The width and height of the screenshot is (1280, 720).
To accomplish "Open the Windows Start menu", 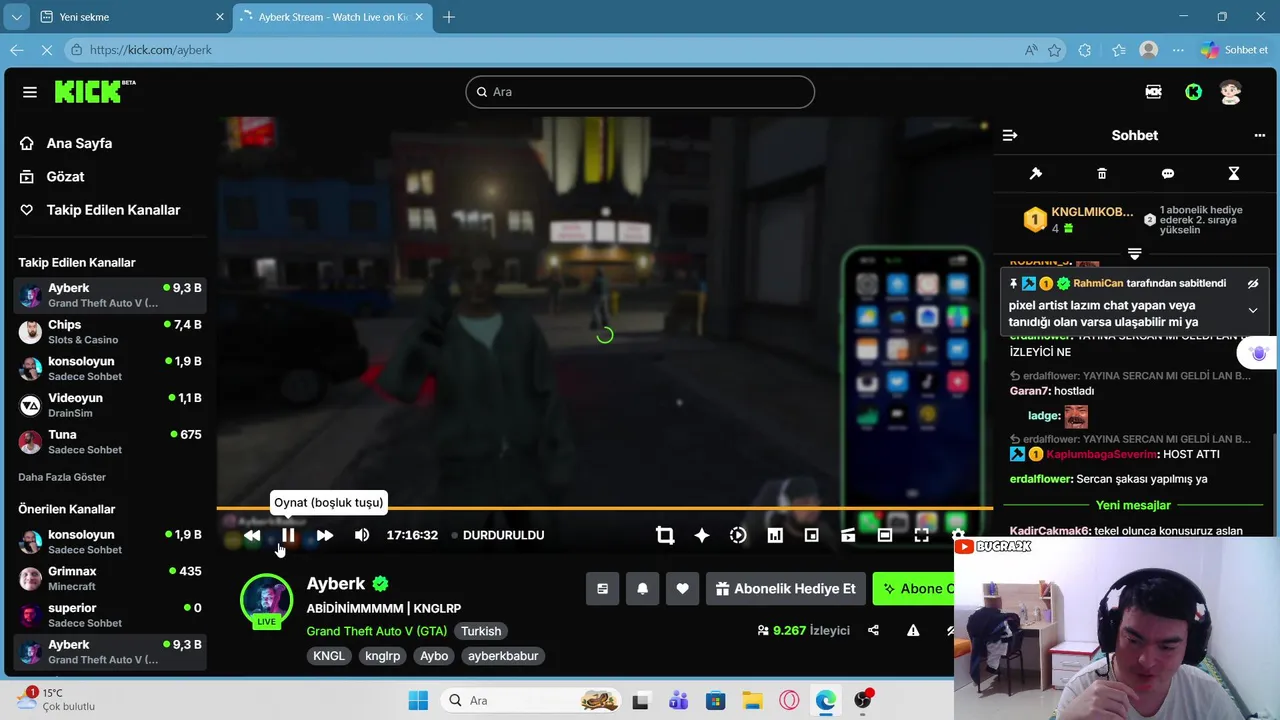I will coord(418,700).
